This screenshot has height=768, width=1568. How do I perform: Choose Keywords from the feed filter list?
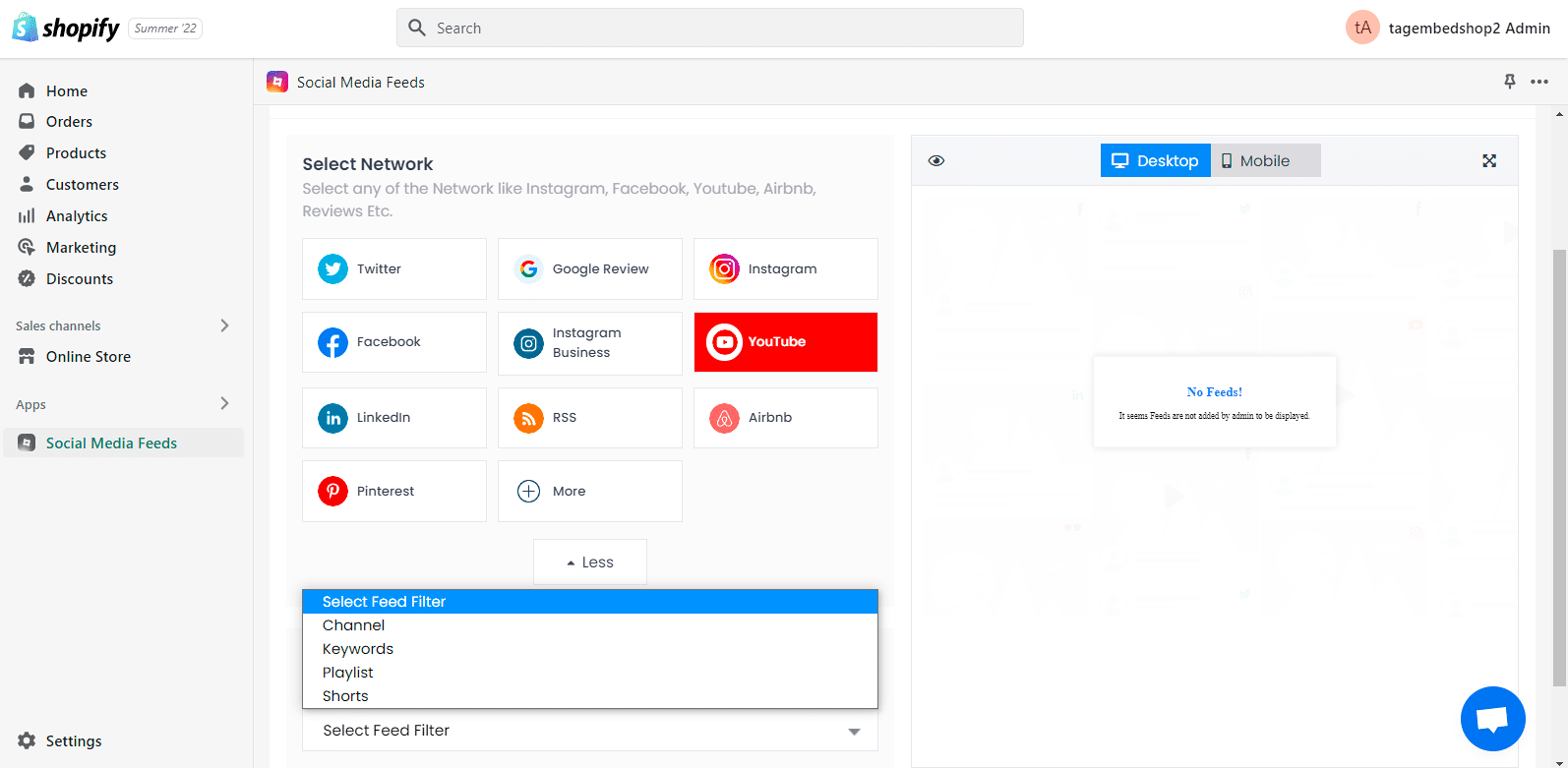[x=589, y=649]
